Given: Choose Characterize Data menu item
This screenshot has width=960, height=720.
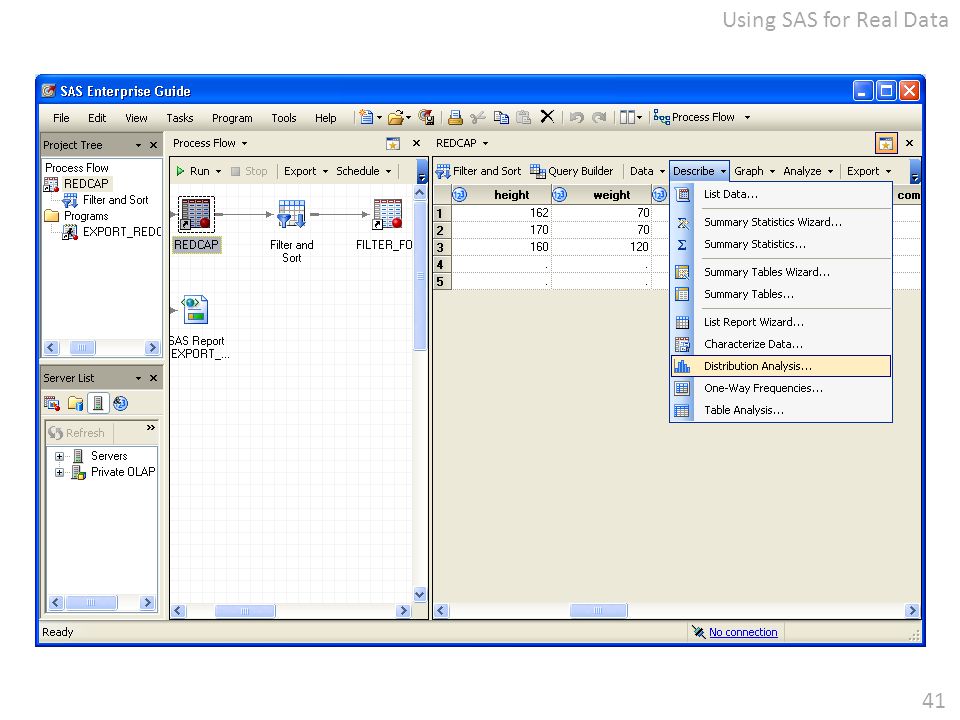Looking at the screenshot, I should click(x=781, y=344).
